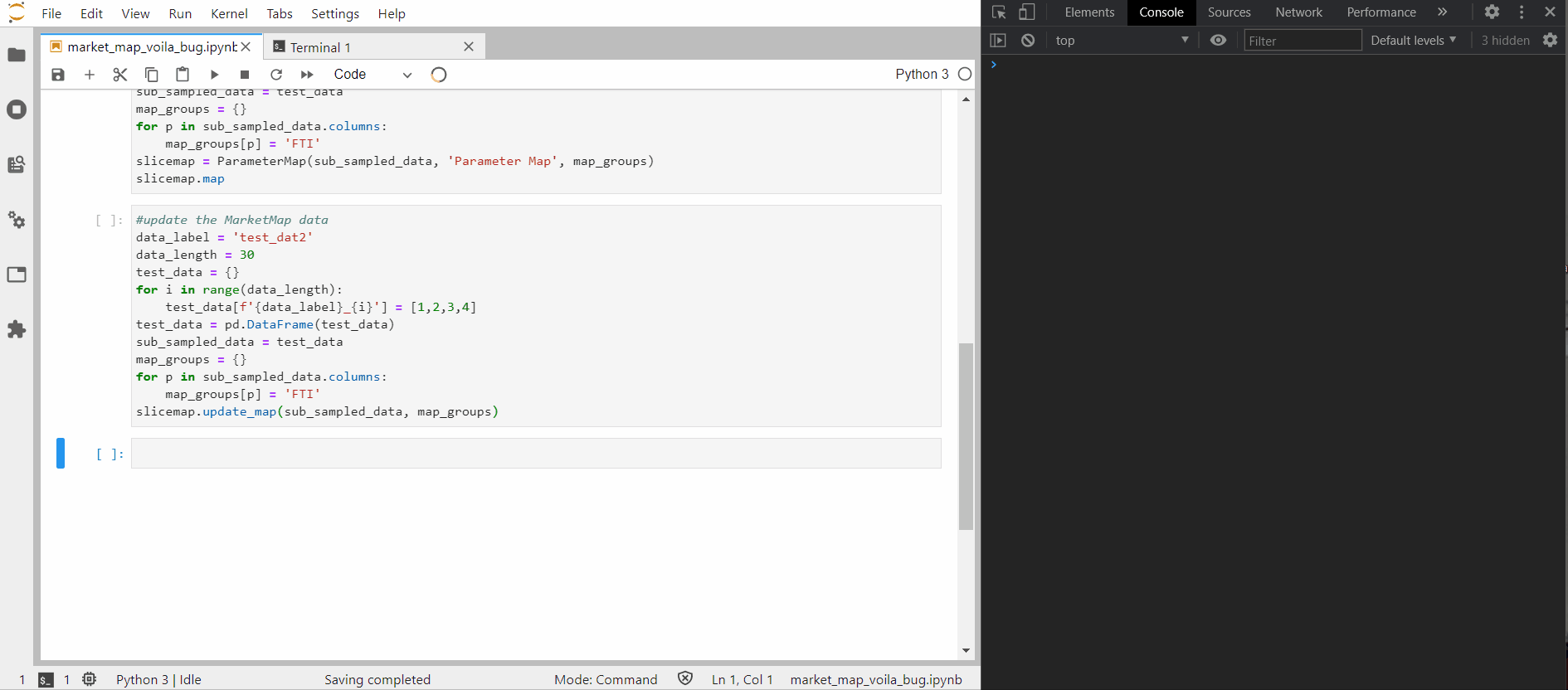Click the kernel chip icon in status bar
Screen dimensions: 1568x690
click(90, 679)
